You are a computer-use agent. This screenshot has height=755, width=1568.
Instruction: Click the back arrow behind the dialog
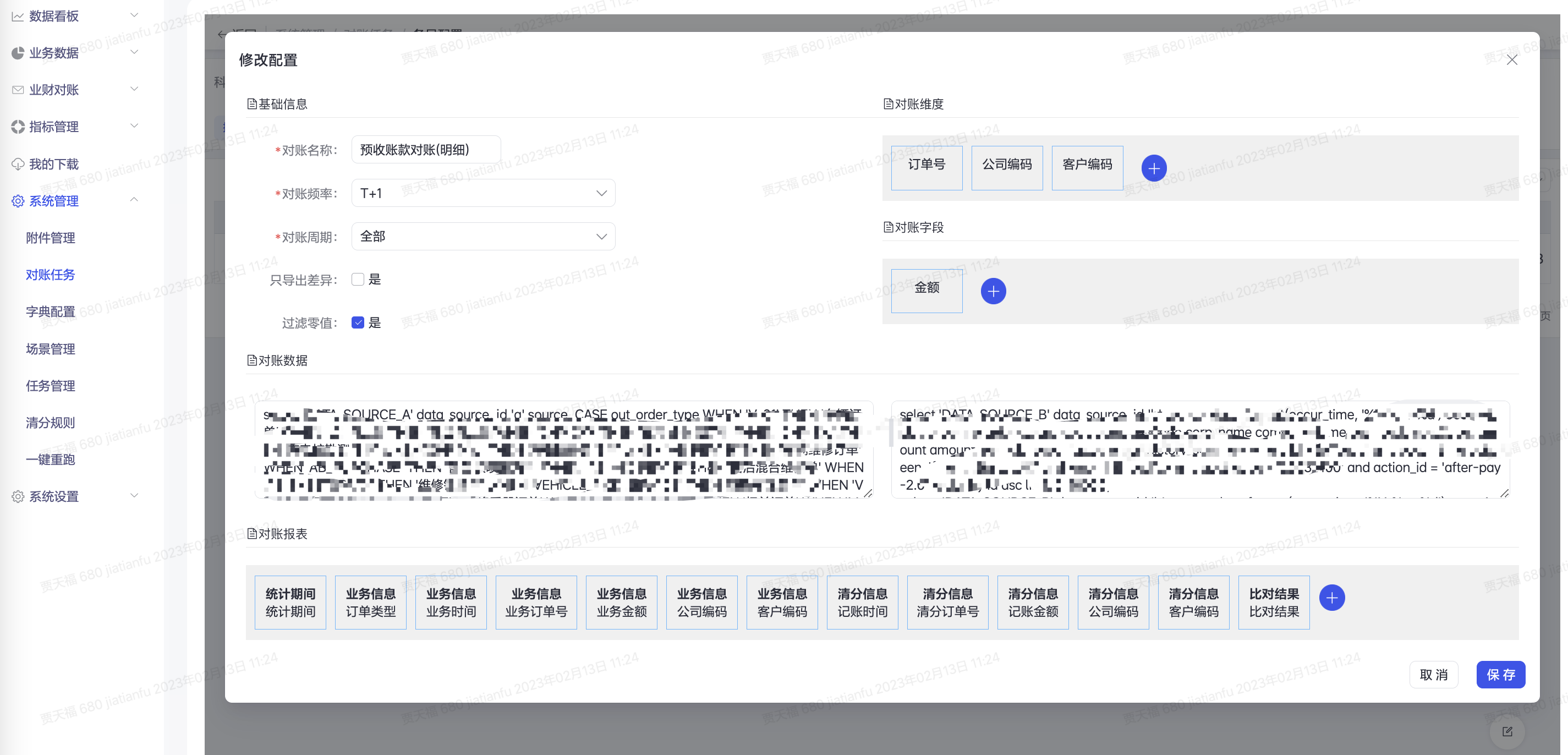click(222, 34)
